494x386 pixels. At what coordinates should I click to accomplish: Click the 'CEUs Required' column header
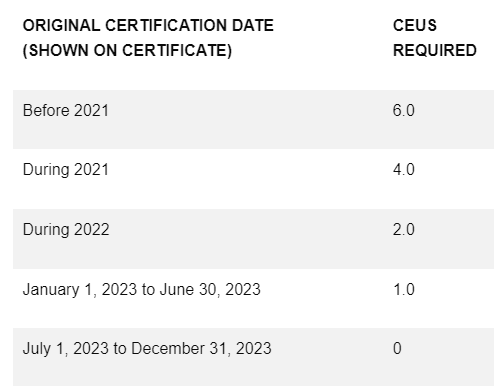click(x=435, y=38)
